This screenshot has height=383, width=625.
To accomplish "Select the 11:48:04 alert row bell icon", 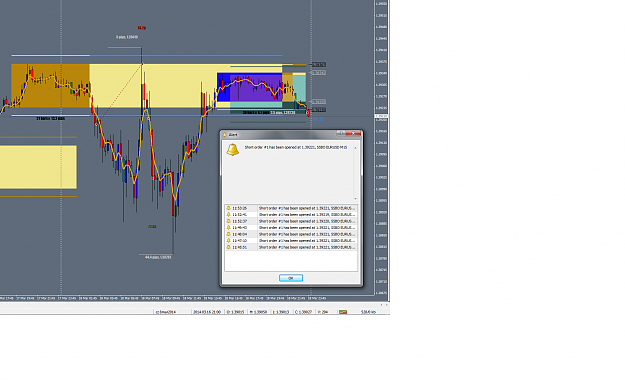I will (228, 234).
